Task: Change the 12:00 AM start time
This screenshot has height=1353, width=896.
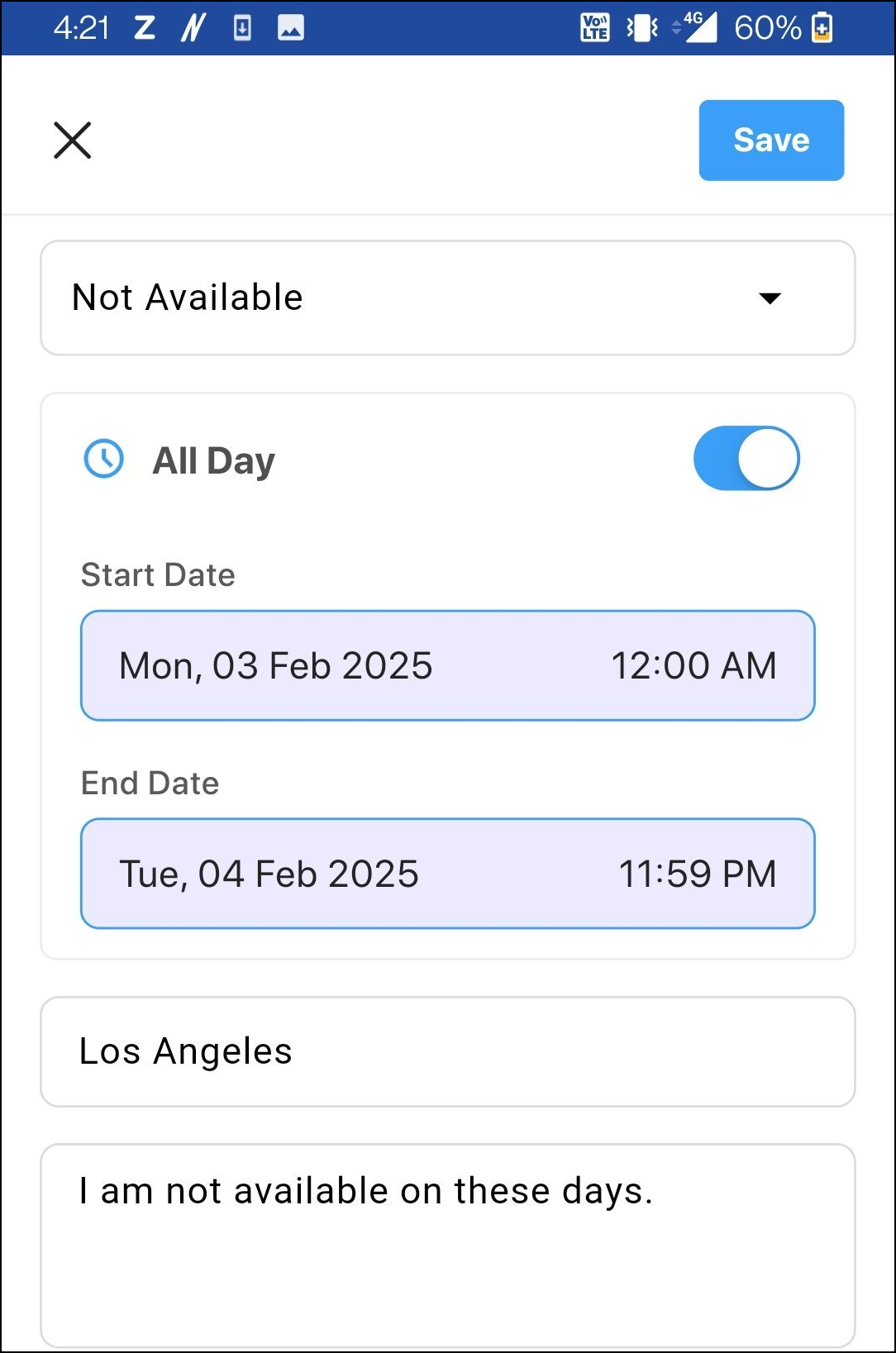Action: [x=693, y=666]
